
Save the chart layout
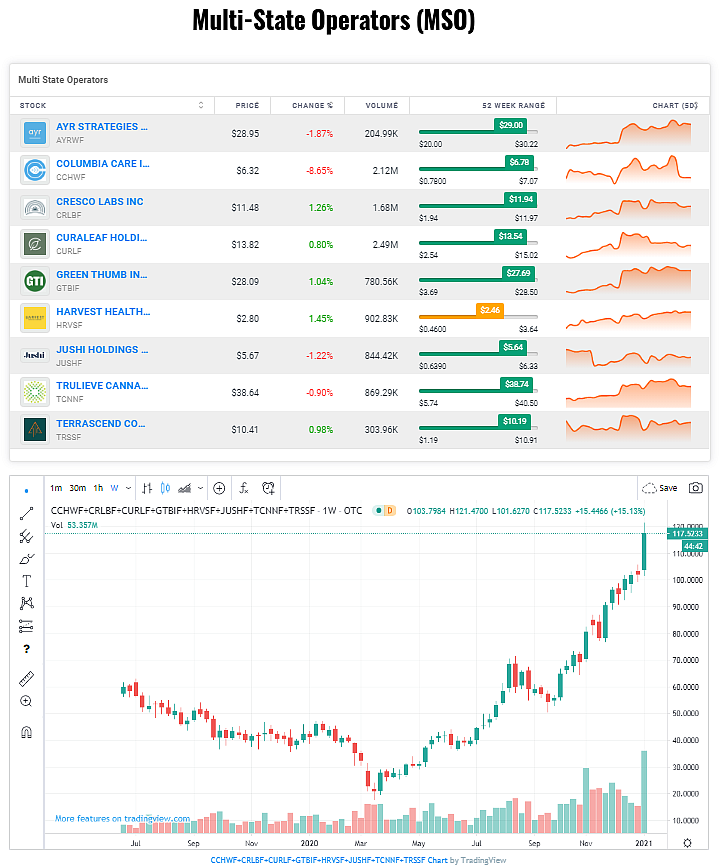pyautogui.click(x=659, y=488)
